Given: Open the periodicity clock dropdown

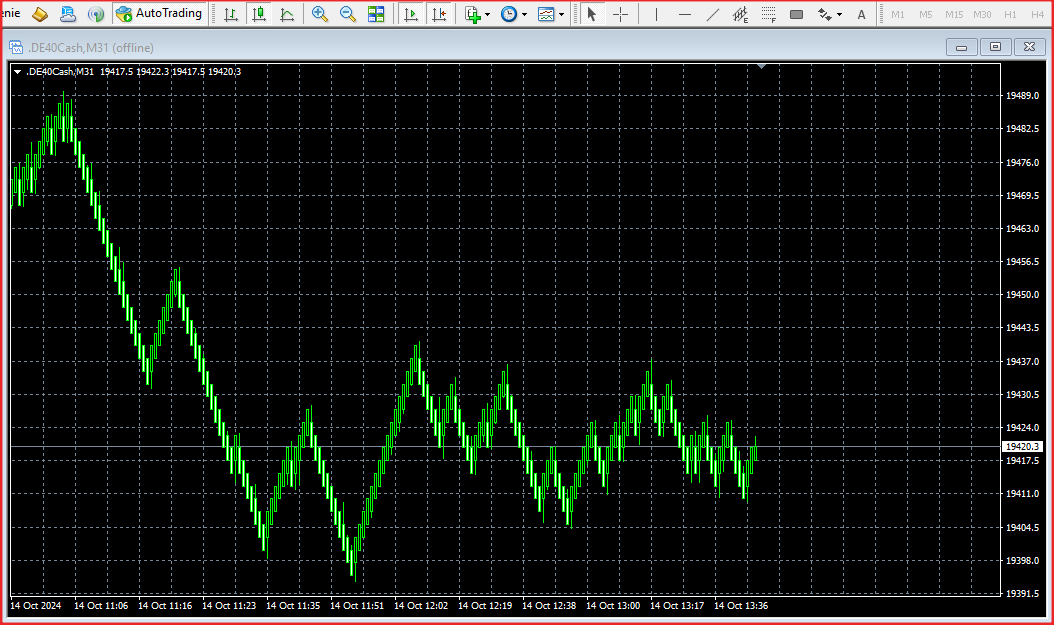Looking at the screenshot, I should (x=513, y=14).
